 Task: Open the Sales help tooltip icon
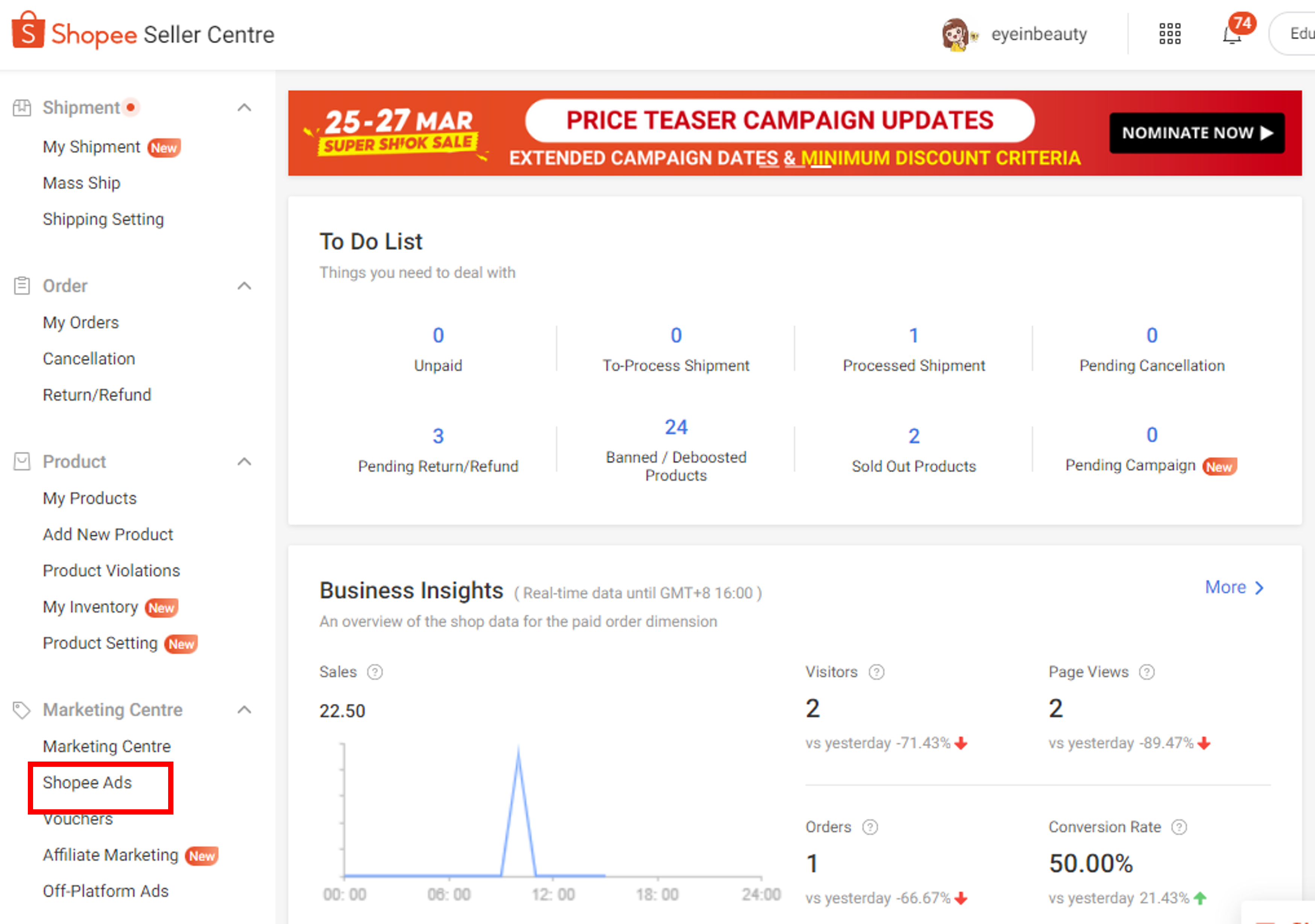[375, 672]
